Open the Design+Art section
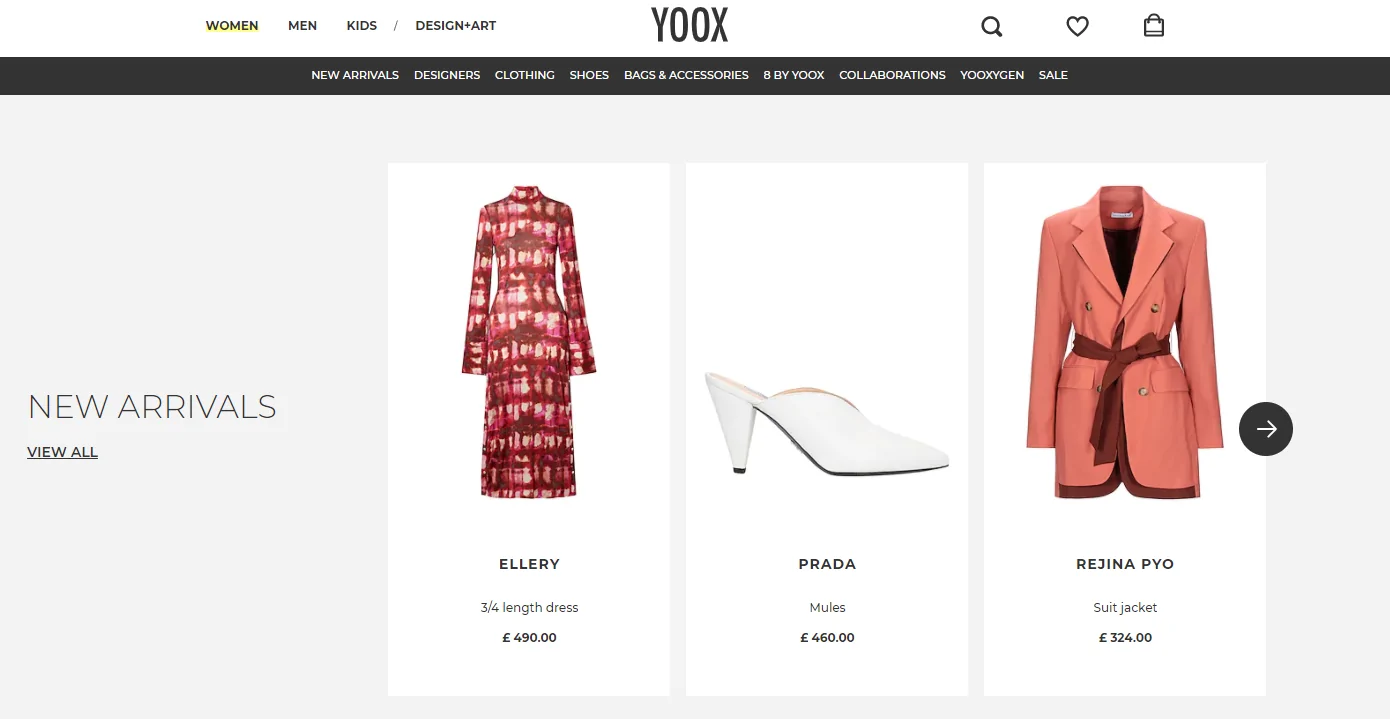The image size is (1390, 719). coord(455,26)
